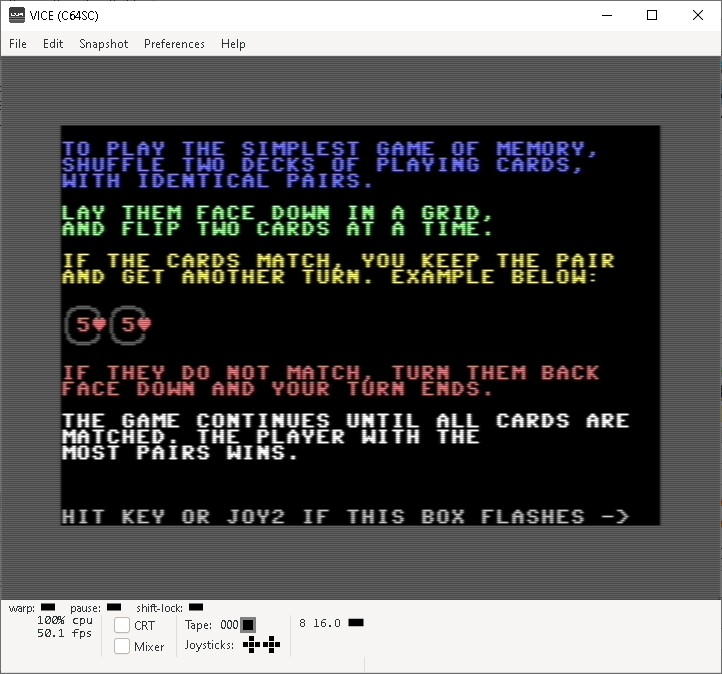Open the Preferences menu

174,44
